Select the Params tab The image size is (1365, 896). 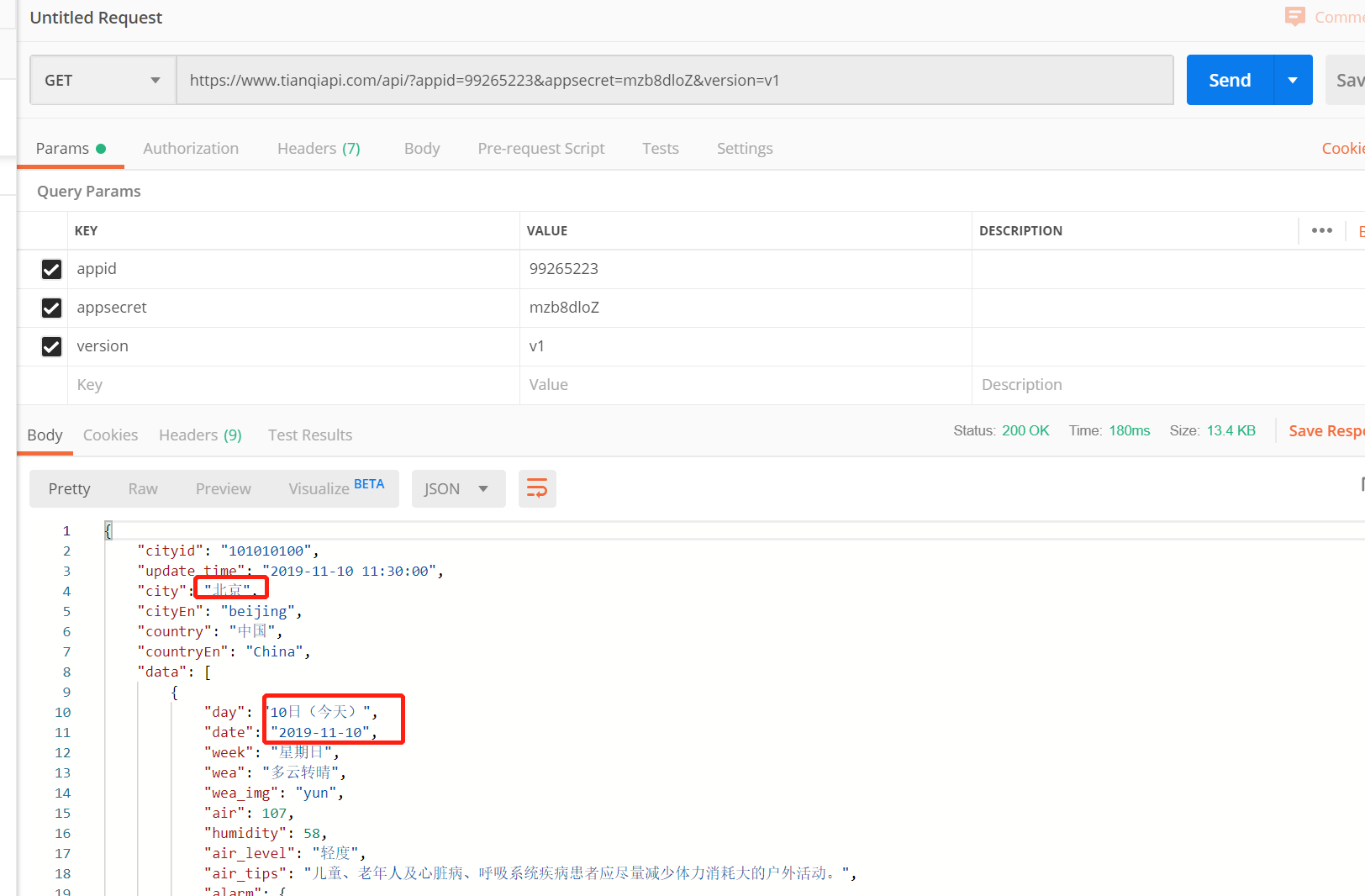(x=71, y=148)
